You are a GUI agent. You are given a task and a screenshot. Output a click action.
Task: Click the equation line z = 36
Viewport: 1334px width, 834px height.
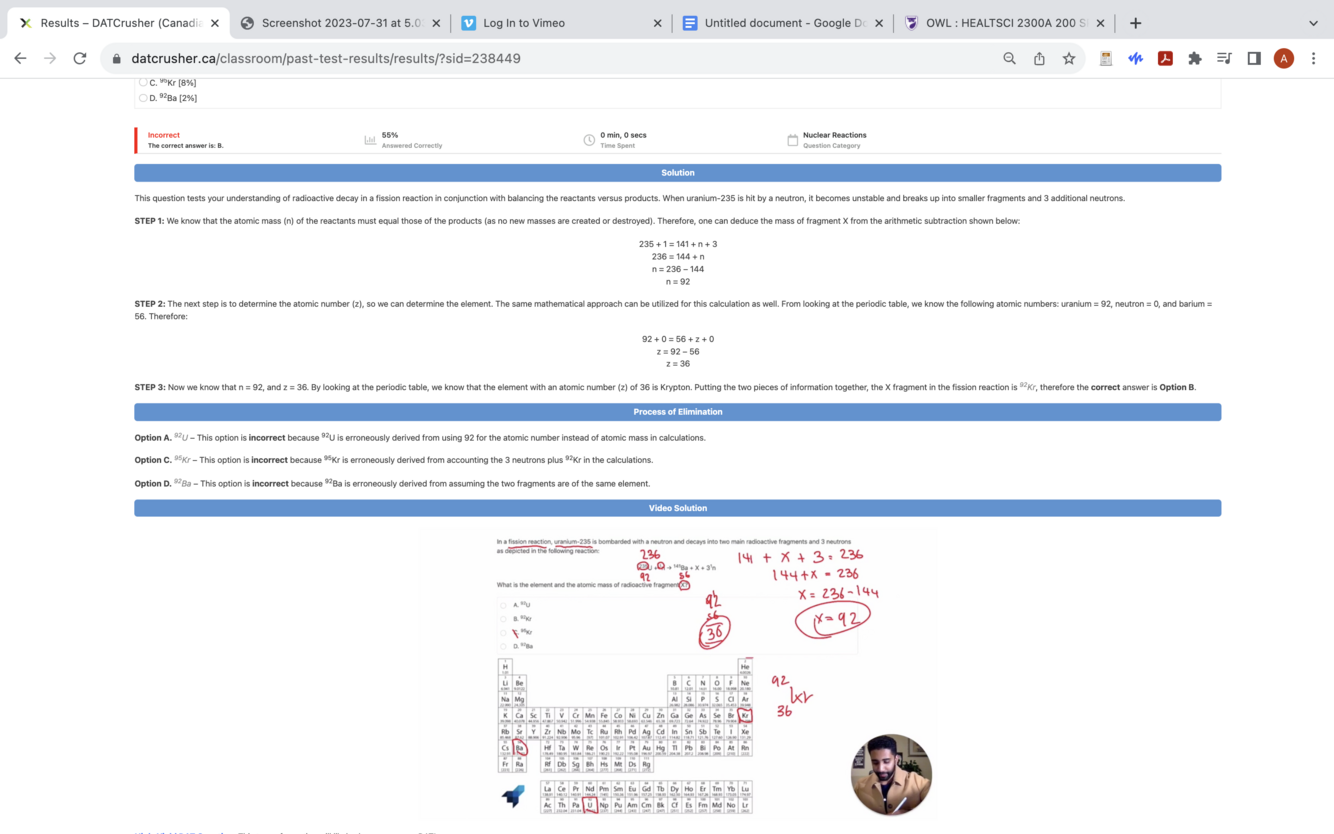point(677,364)
